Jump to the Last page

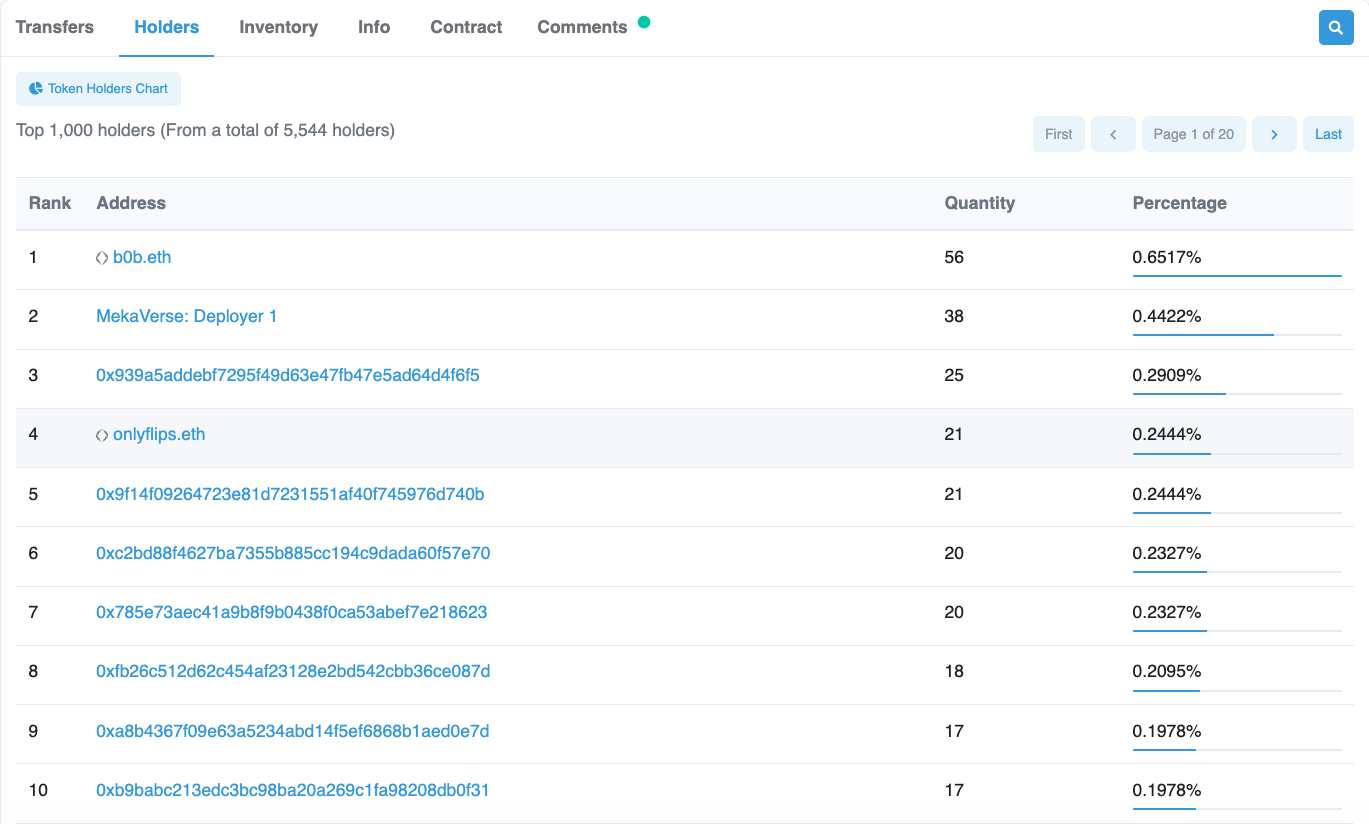(1328, 134)
